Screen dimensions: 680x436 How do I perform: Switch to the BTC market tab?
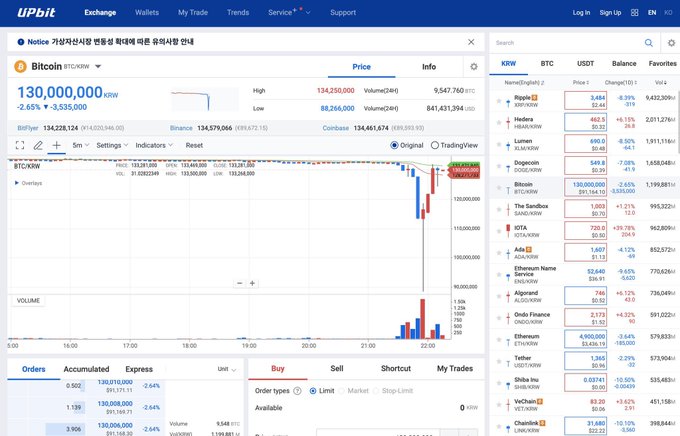coord(547,63)
